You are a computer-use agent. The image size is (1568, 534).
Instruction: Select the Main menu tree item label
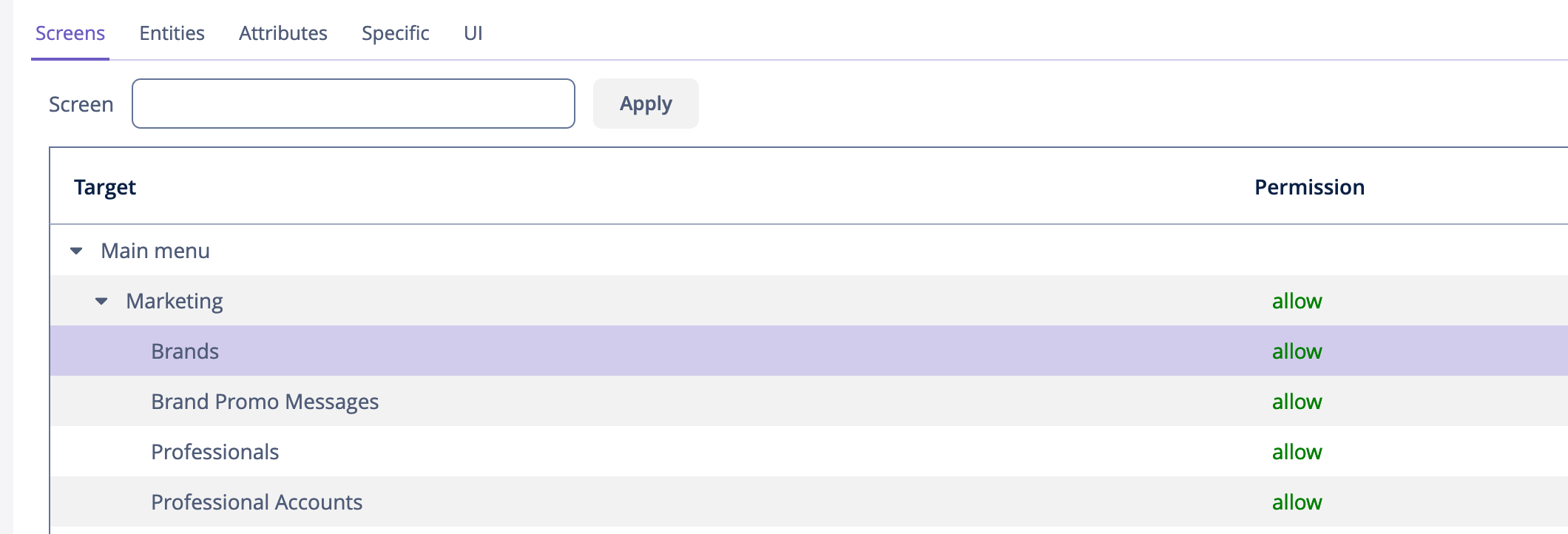tap(155, 251)
